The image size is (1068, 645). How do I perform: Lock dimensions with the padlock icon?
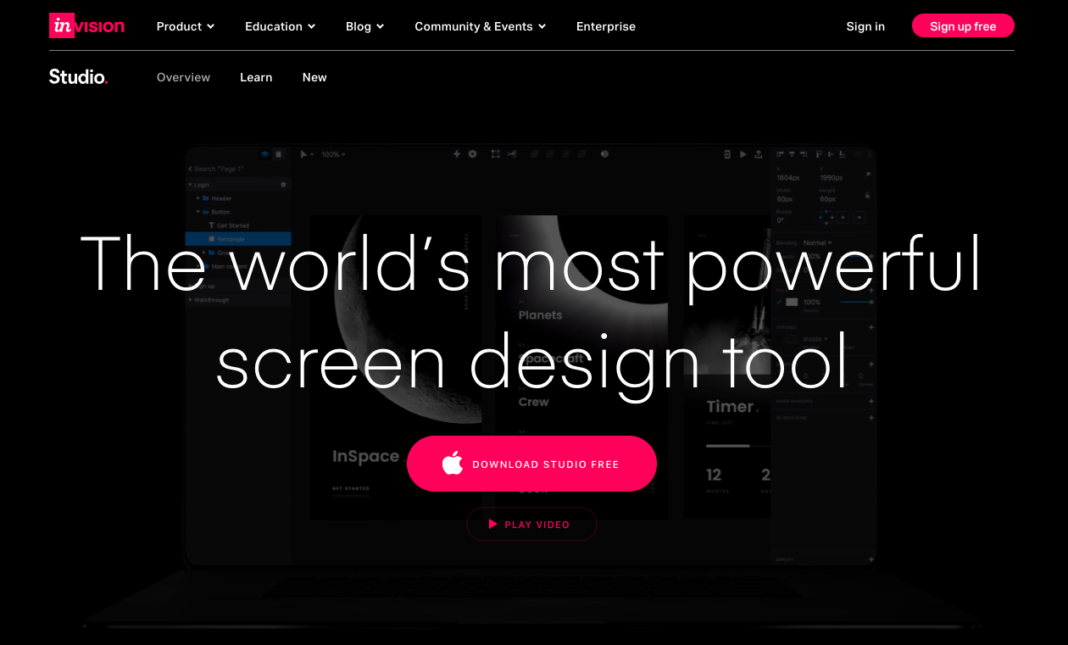click(867, 195)
